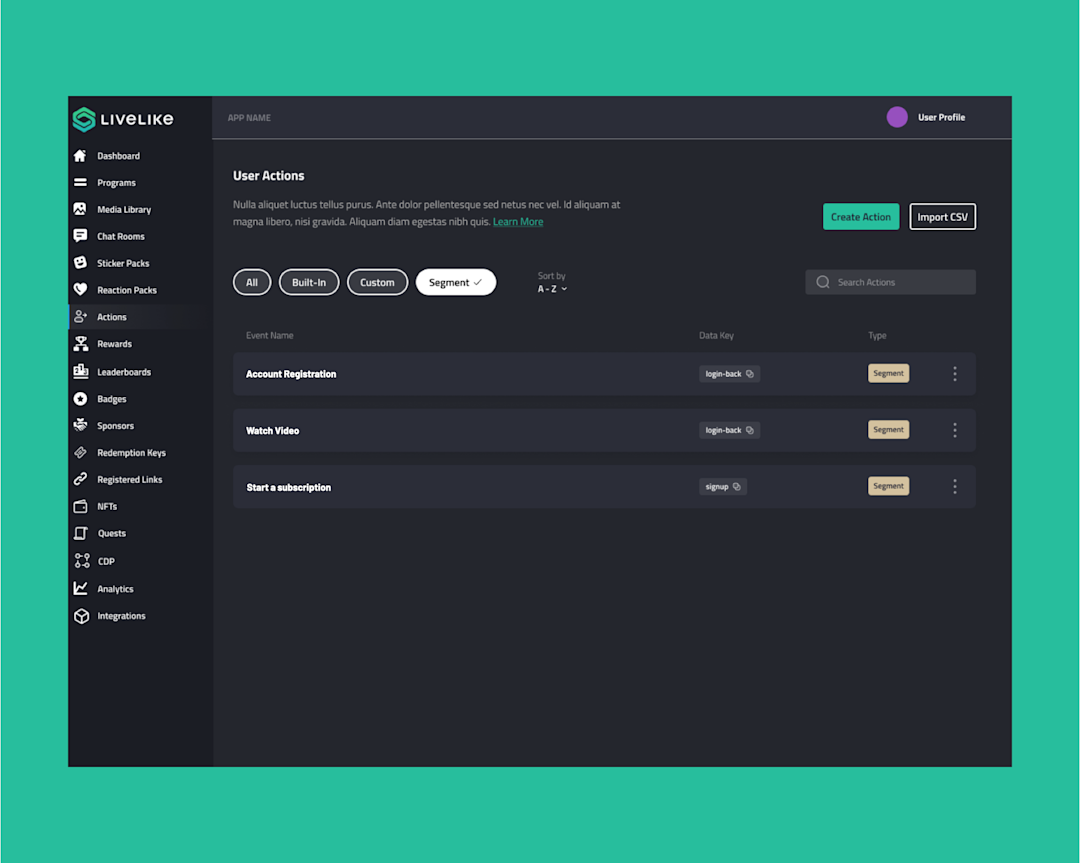Select the Badges star icon
The image size is (1080, 863).
pos(81,399)
